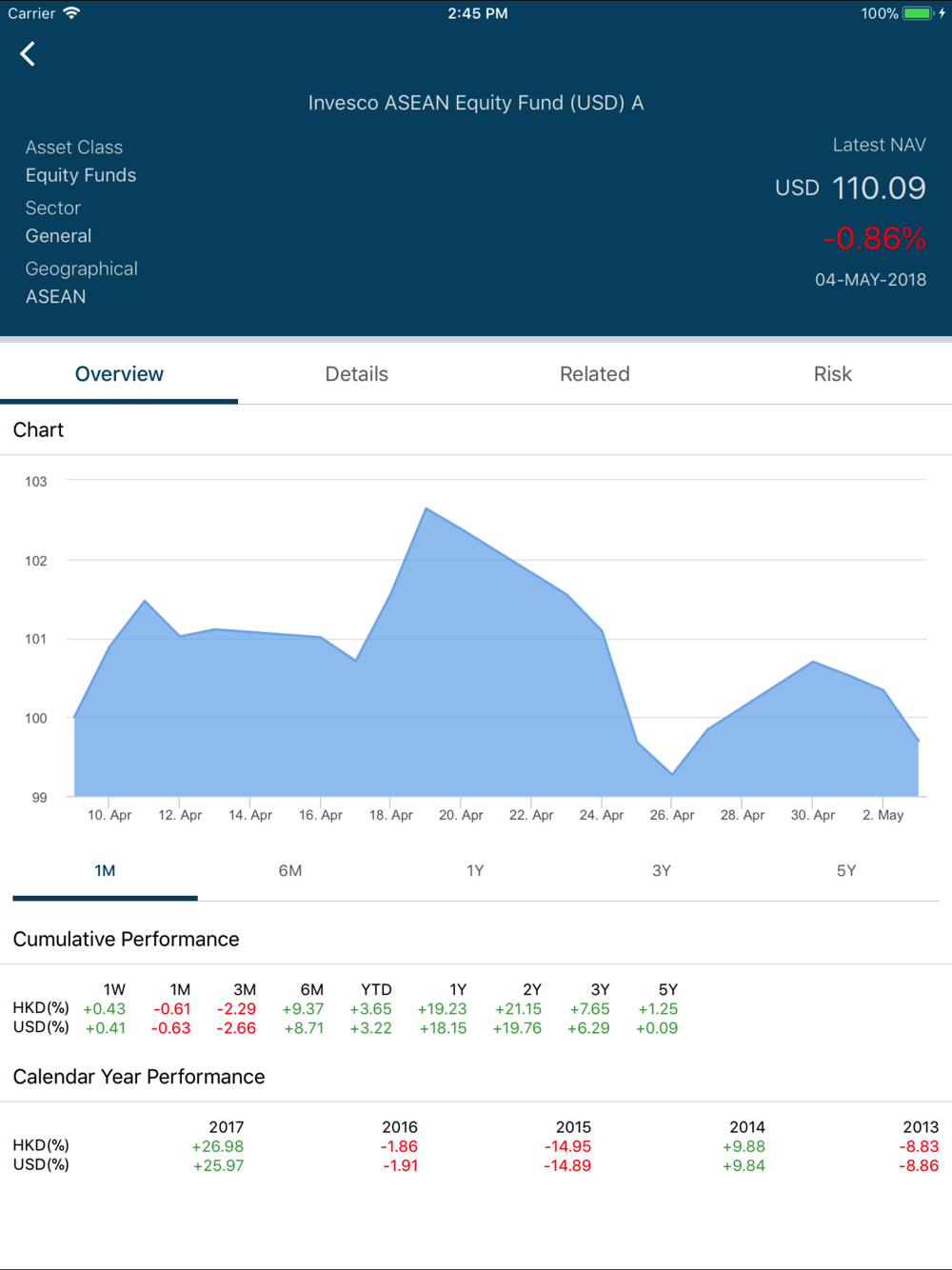Open the Related tab
The height and width of the screenshot is (1270, 952).
click(x=595, y=374)
